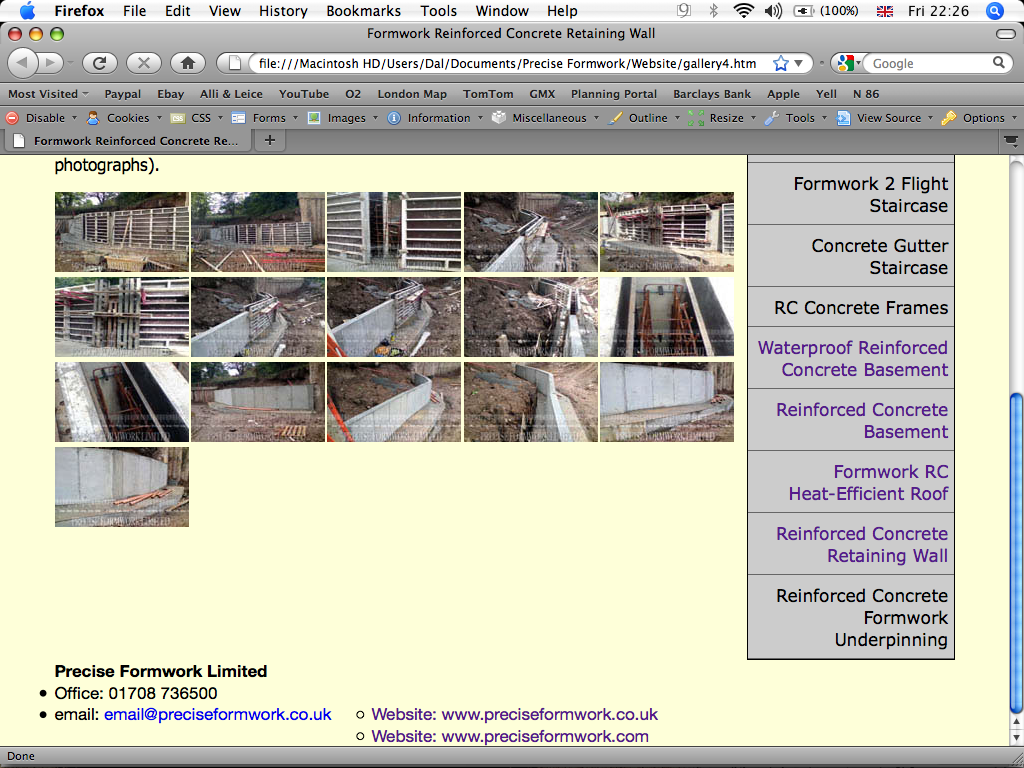Open the History menu
Image resolution: width=1024 pixels, height=768 pixels.
click(283, 11)
